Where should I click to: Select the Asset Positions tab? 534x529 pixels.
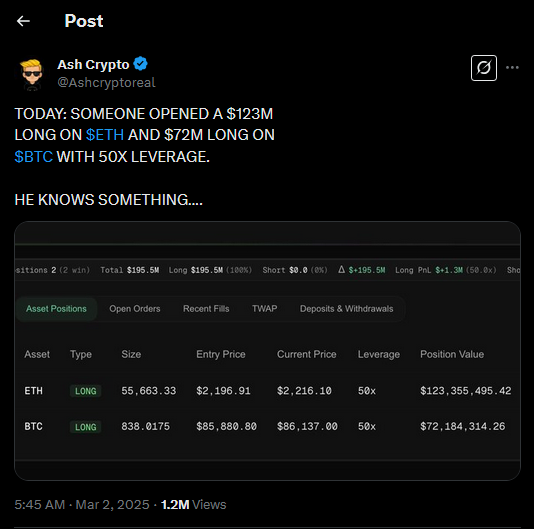coord(56,309)
